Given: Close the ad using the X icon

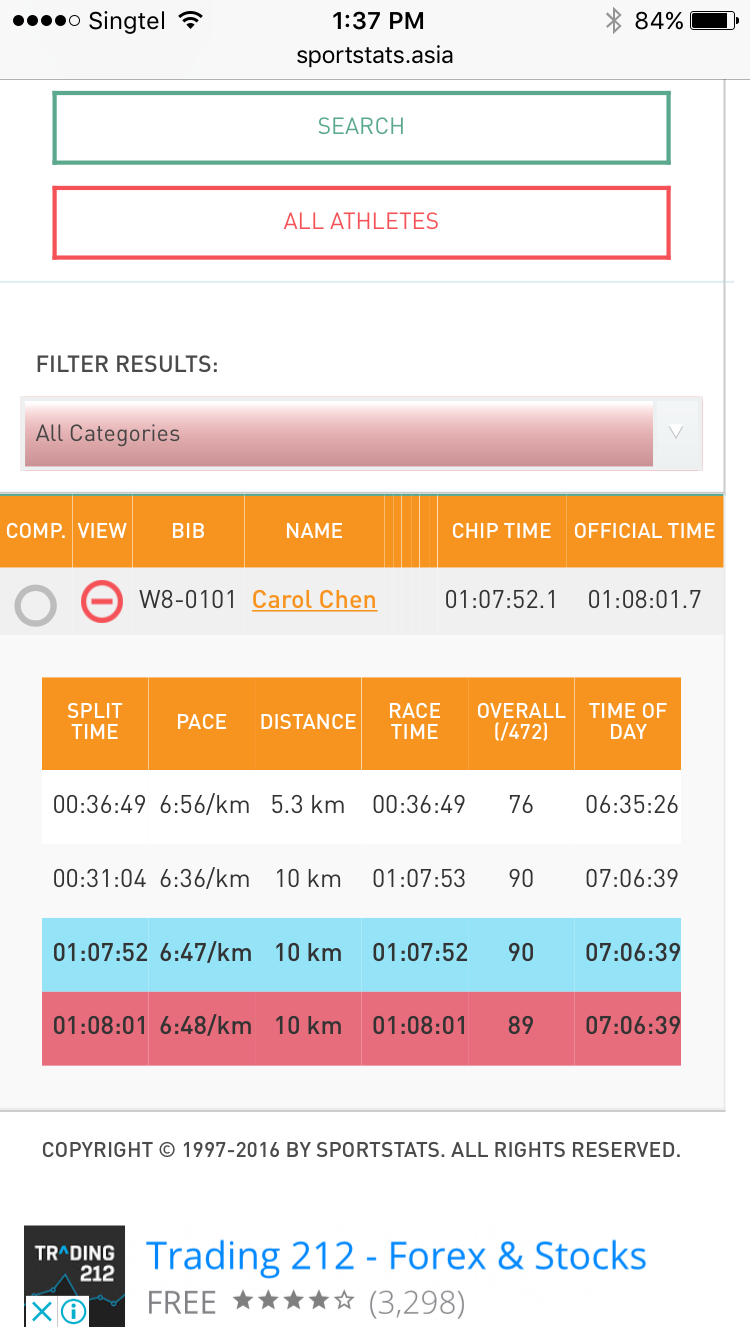Looking at the screenshot, I should pos(42,1311).
